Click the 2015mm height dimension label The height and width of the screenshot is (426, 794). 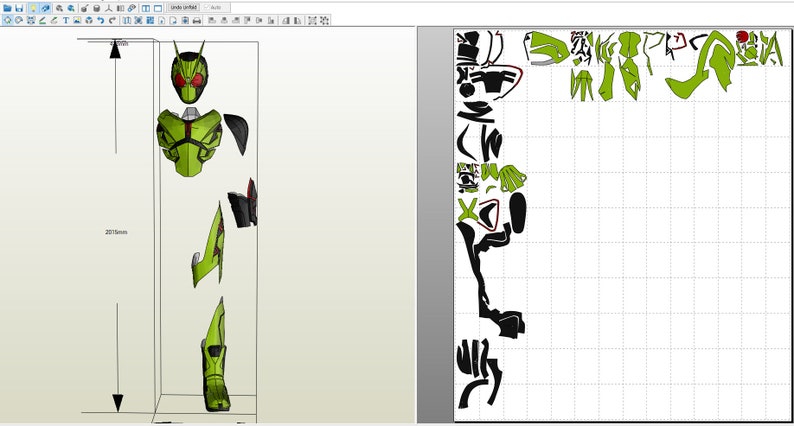pyautogui.click(x=116, y=232)
